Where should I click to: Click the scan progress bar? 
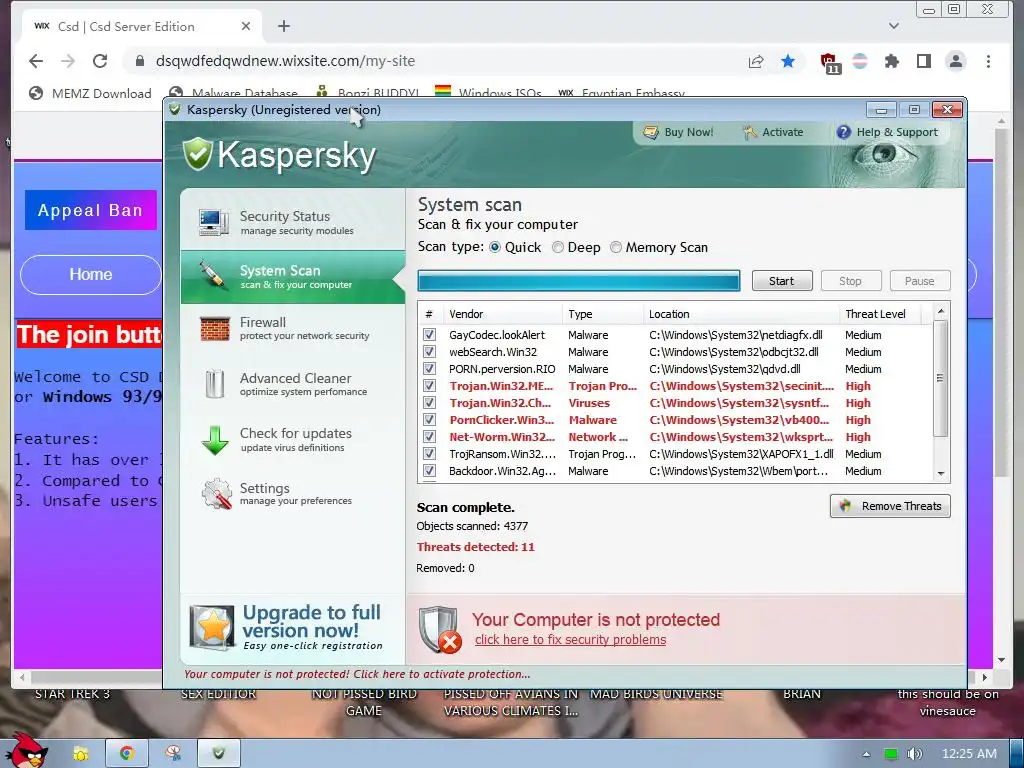[579, 281]
